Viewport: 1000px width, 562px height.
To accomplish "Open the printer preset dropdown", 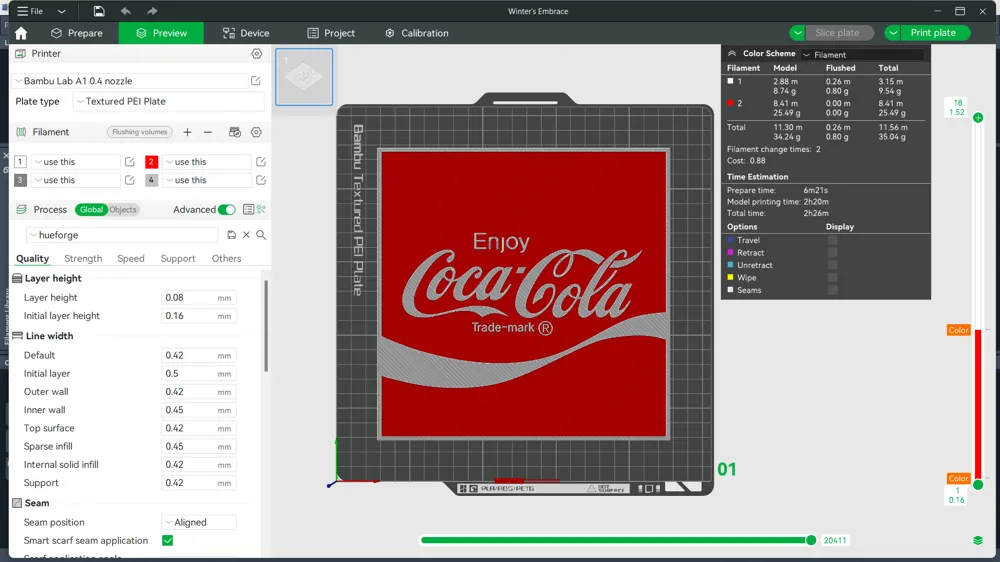I will pos(129,81).
